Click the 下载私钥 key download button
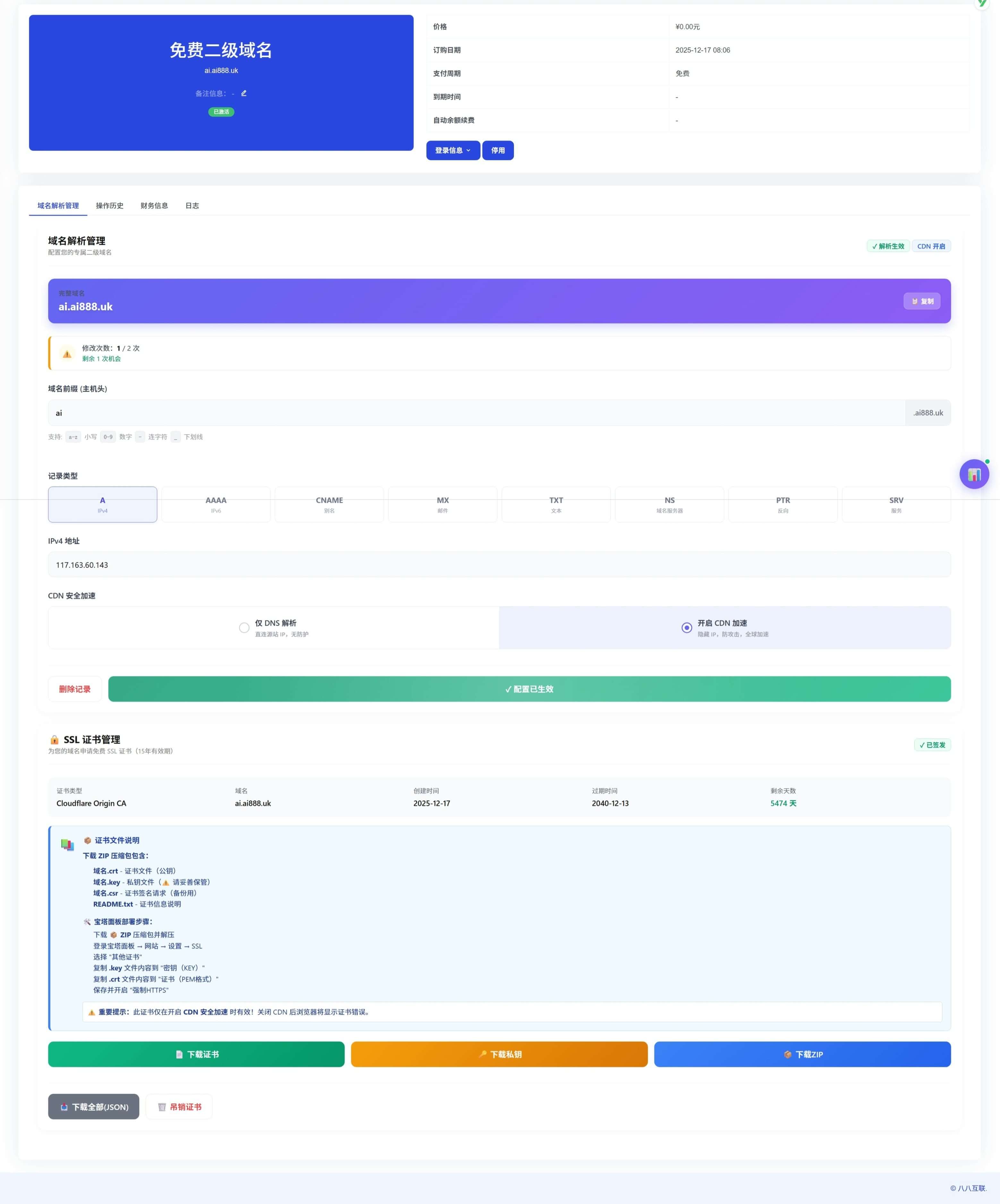This screenshot has width=1000, height=1204. pos(499,1054)
